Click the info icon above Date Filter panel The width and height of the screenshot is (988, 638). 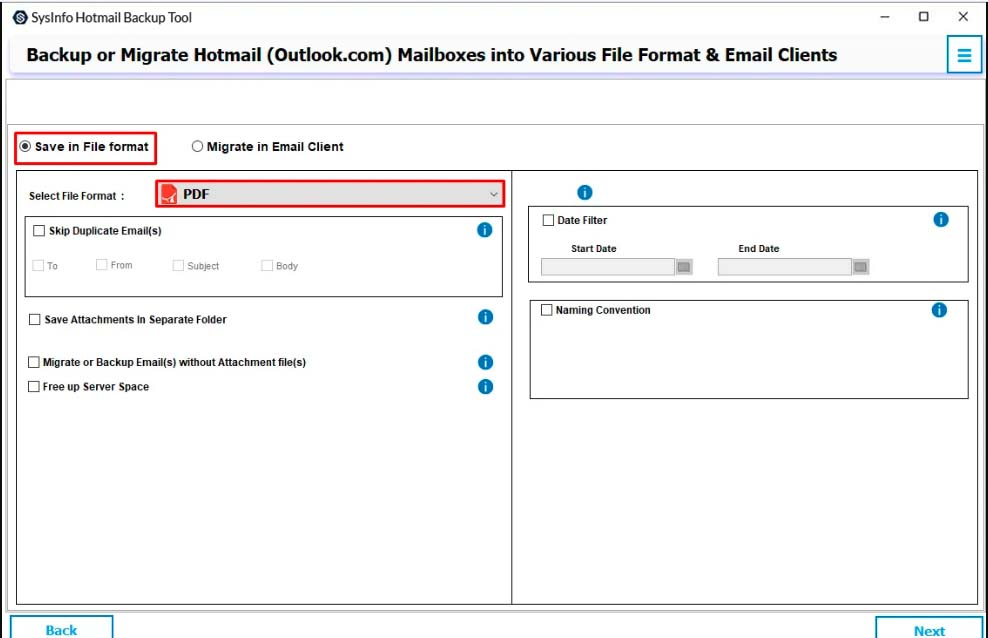tap(585, 192)
